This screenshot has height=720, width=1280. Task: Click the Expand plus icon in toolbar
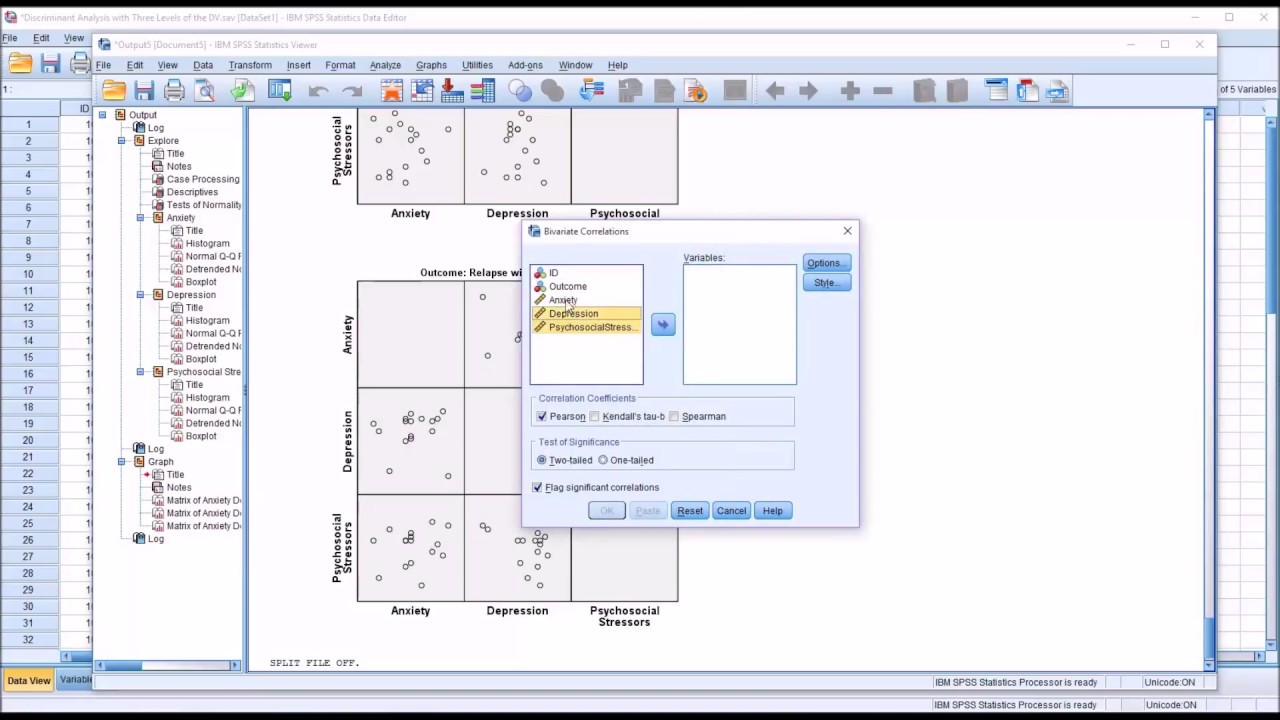pos(850,91)
